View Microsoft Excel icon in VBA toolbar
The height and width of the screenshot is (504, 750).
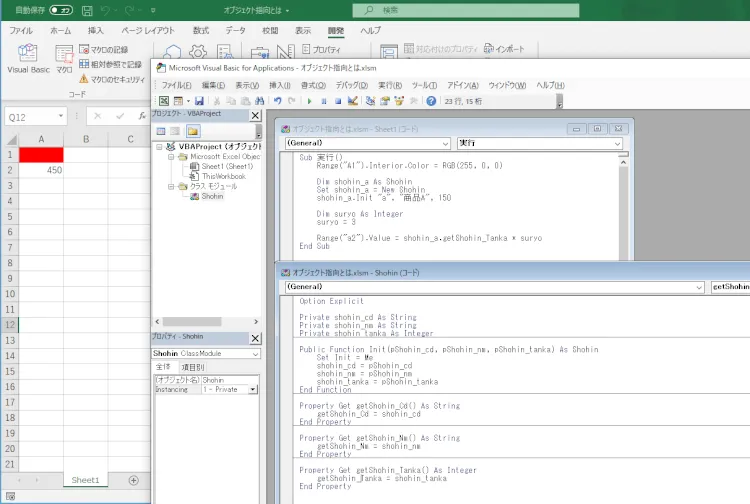pyautogui.click(x=164, y=101)
